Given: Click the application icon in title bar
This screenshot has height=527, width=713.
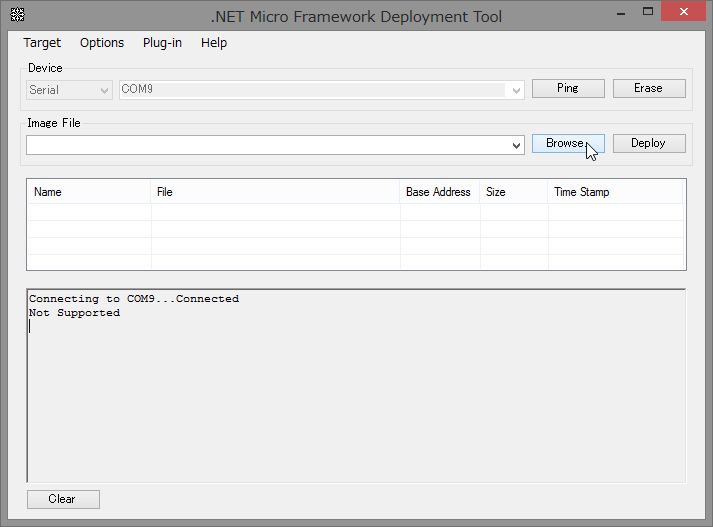Looking at the screenshot, I should 17,15.
